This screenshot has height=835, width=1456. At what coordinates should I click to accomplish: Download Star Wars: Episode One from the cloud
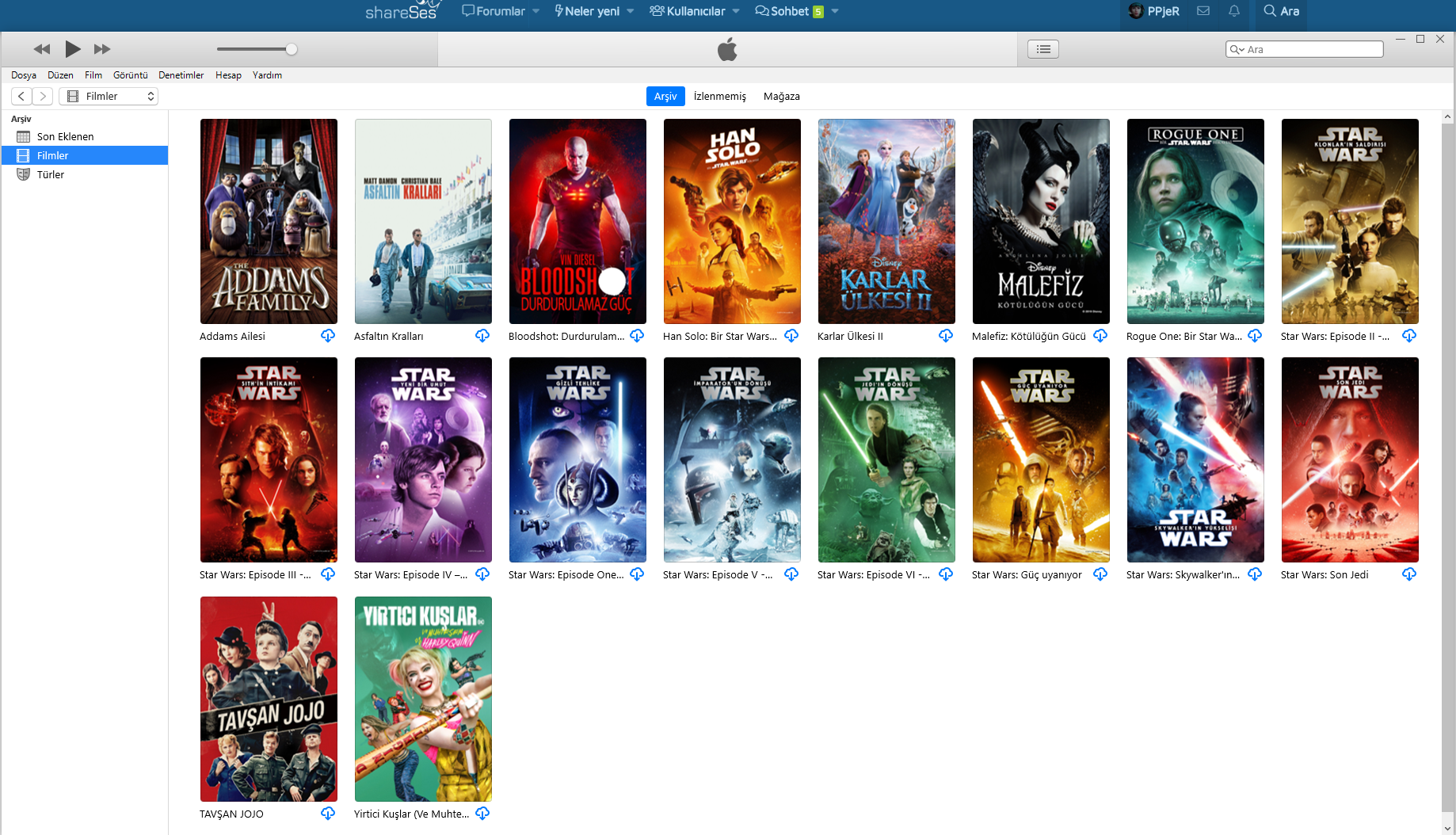pos(637,574)
